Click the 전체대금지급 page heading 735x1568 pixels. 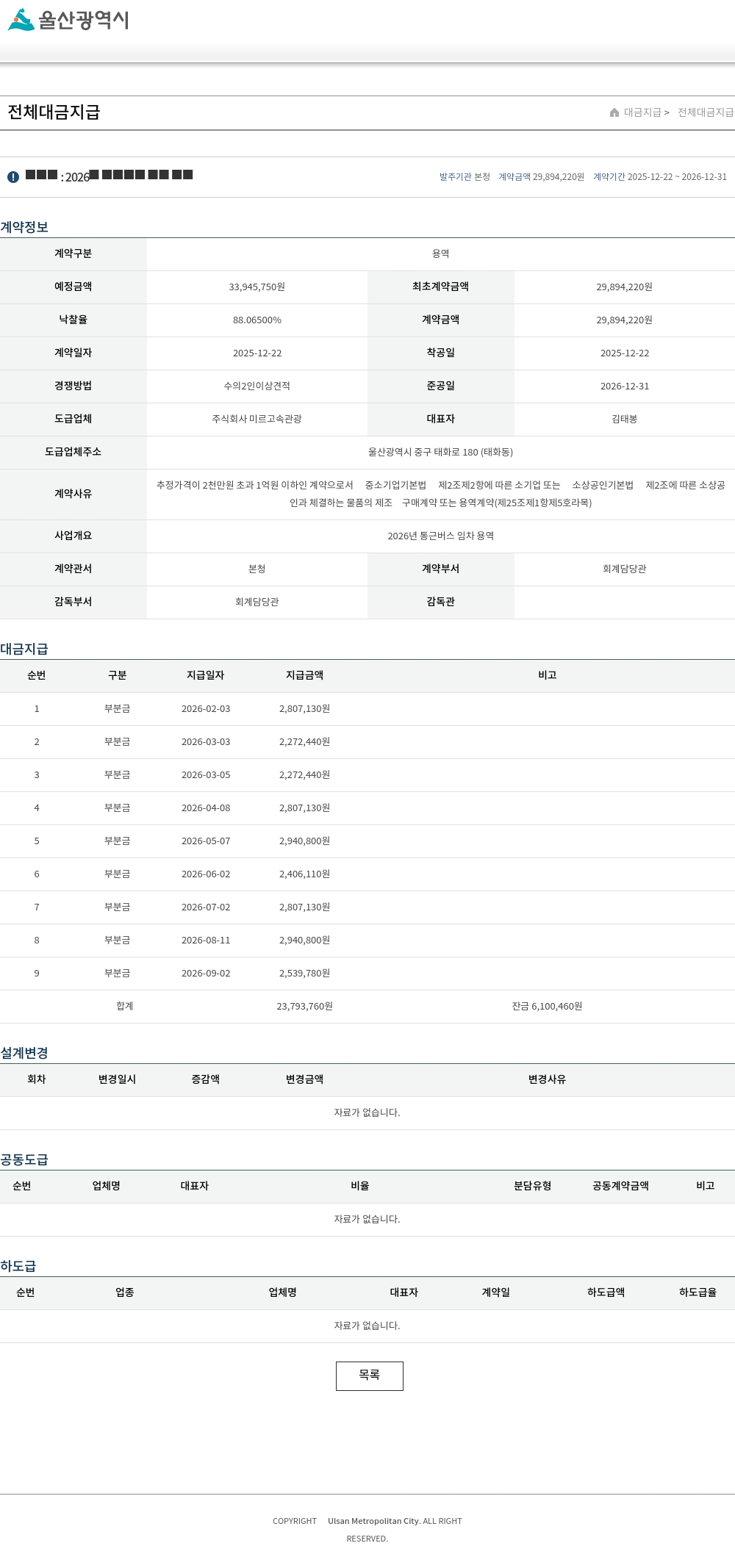coord(54,112)
